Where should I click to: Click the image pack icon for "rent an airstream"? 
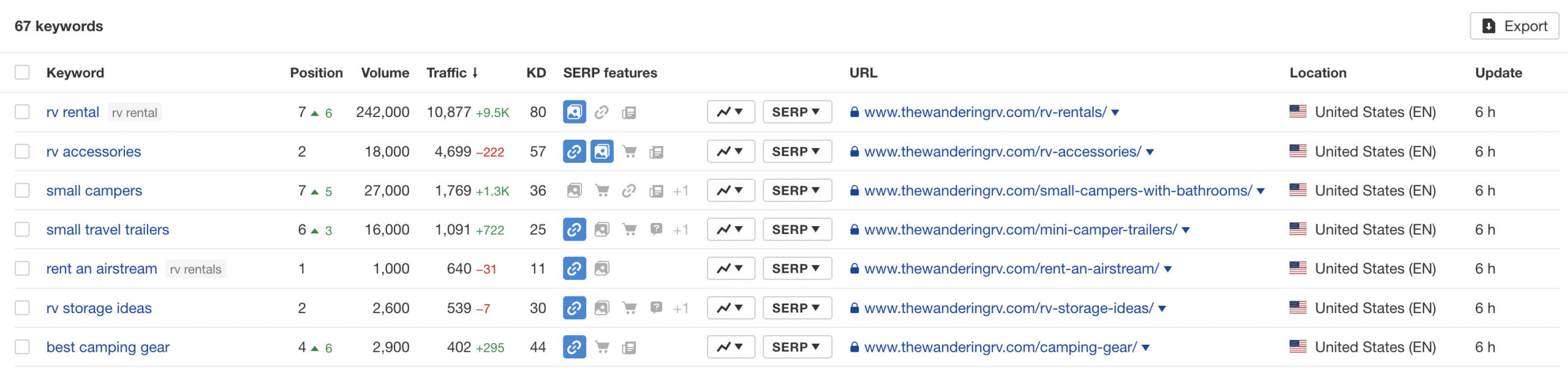pos(602,268)
